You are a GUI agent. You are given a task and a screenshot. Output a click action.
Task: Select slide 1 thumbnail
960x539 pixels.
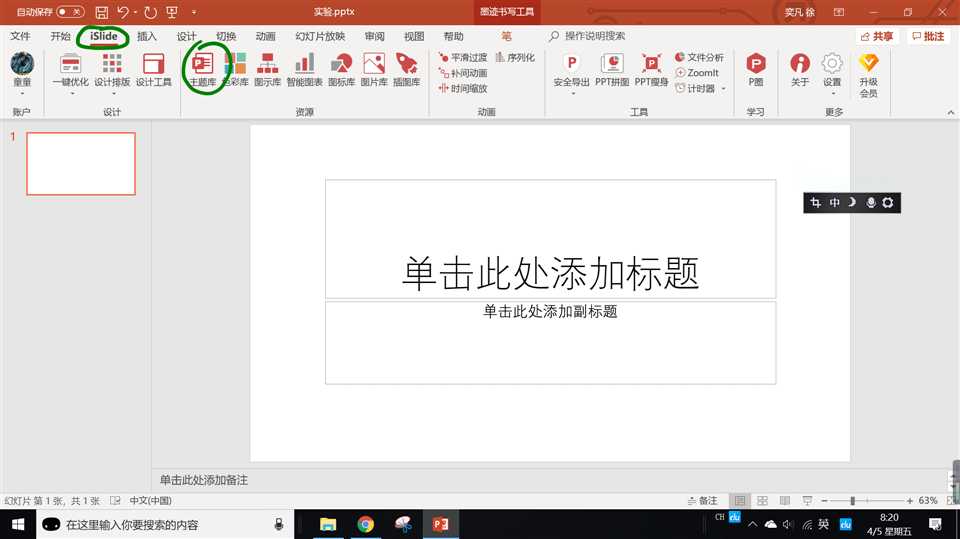click(x=81, y=164)
